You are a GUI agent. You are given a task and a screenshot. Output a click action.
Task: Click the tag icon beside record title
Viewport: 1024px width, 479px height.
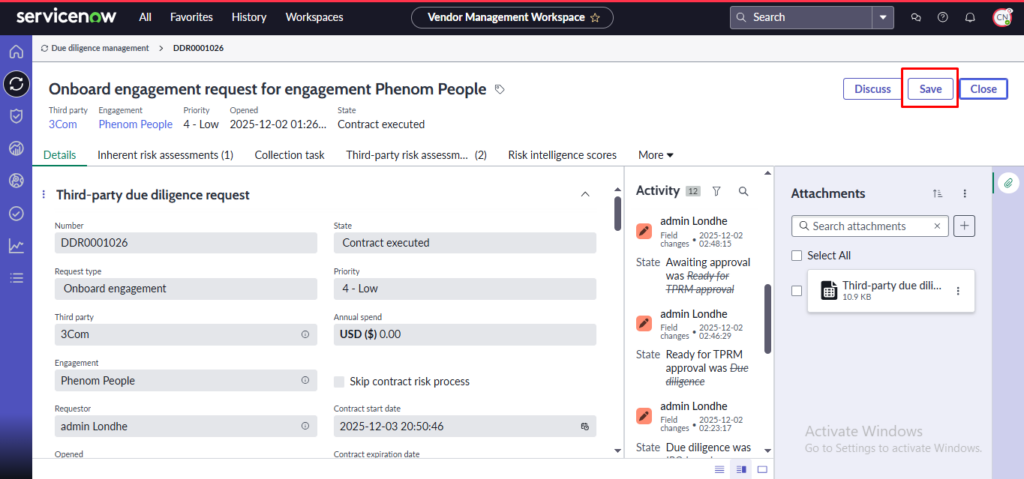[x=500, y=89]
